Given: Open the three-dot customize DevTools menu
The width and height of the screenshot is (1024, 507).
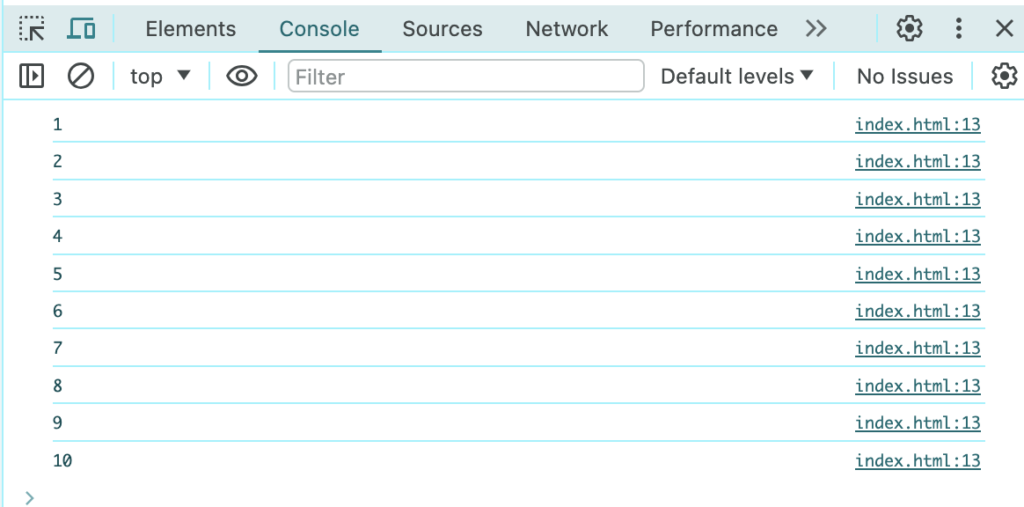Looking at the screenshot, I should [959, 29].
